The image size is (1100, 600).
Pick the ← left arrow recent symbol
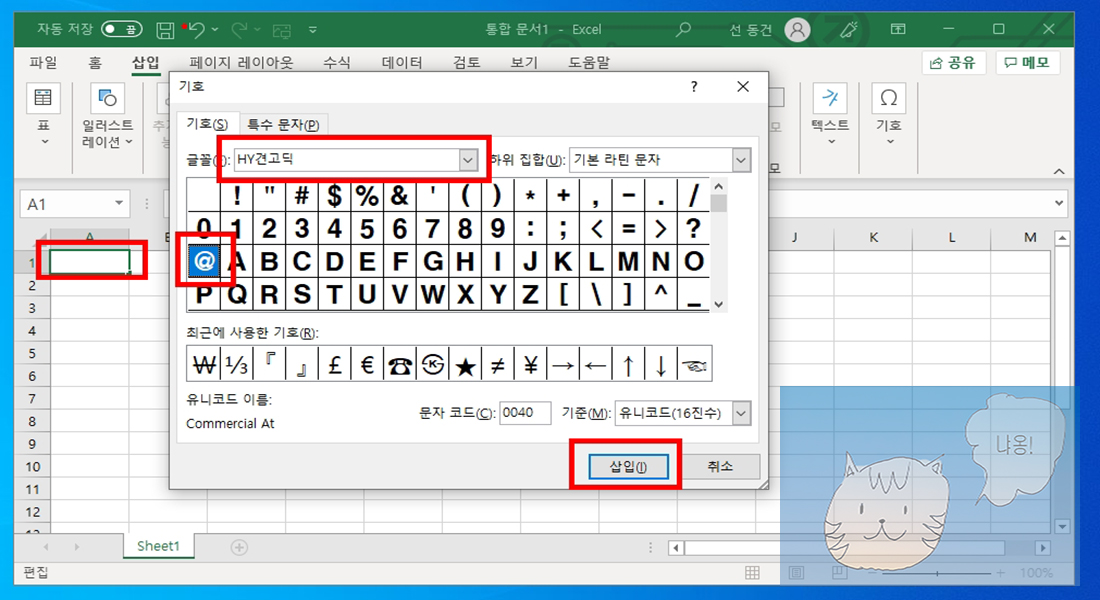point(596,364)
